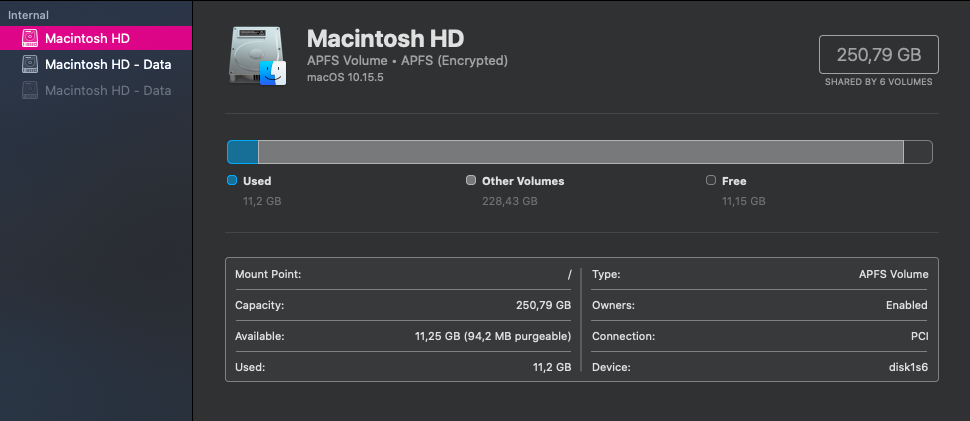Collapse the Internal sidebar section header
970x421 pixels.
[x=29, y=15]
